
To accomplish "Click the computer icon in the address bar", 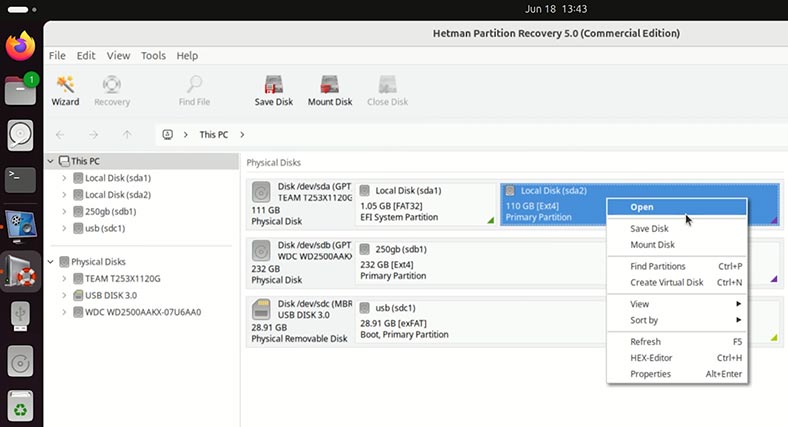I will click(167, 135).
